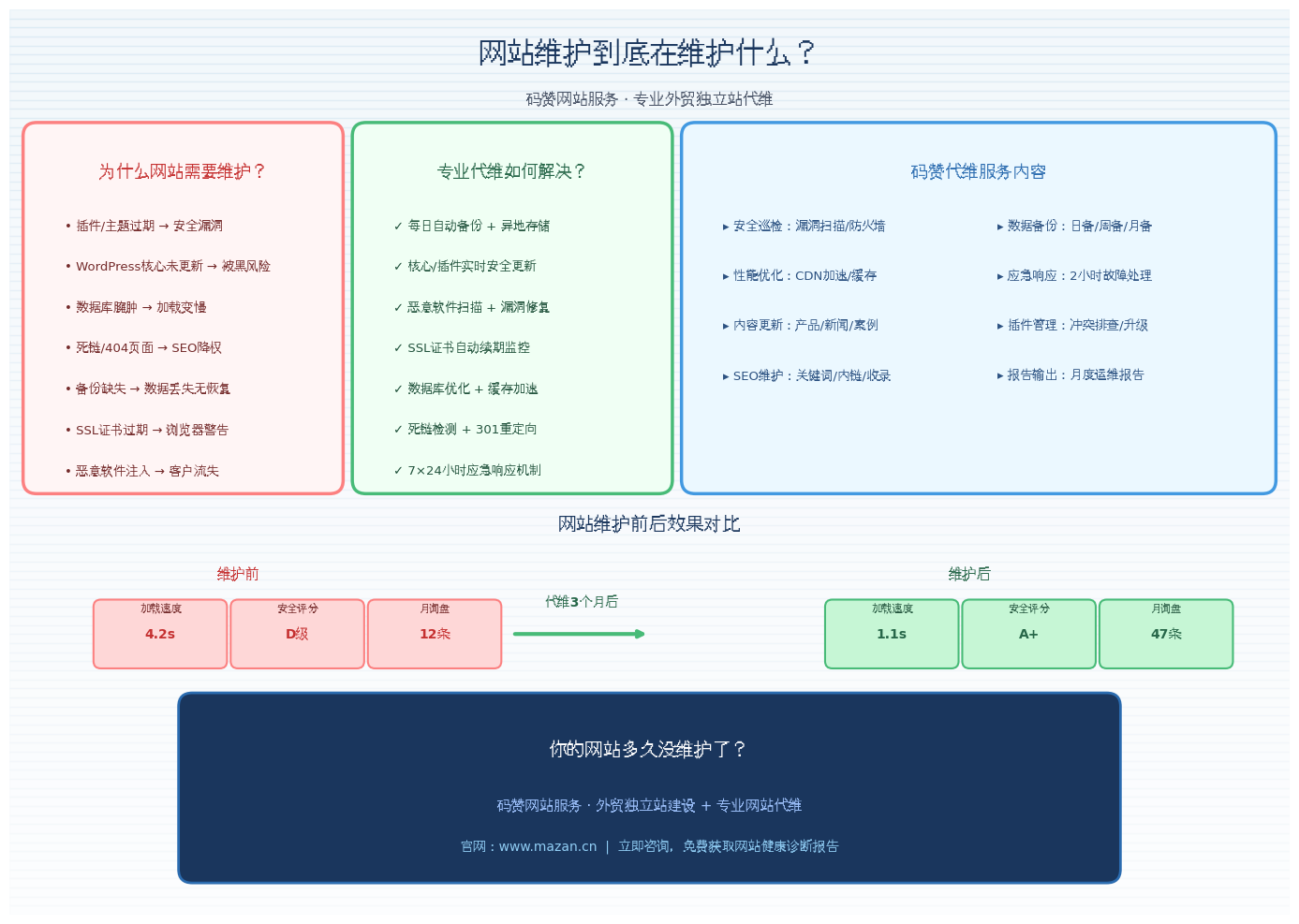
Task: Select 恶意软件注入 → 客户流失
Action: click(141, 471)
